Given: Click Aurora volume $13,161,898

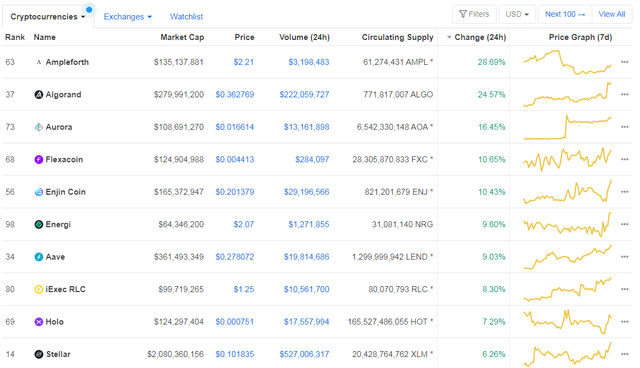Looking at the screenshot, I should click(307, 127).
